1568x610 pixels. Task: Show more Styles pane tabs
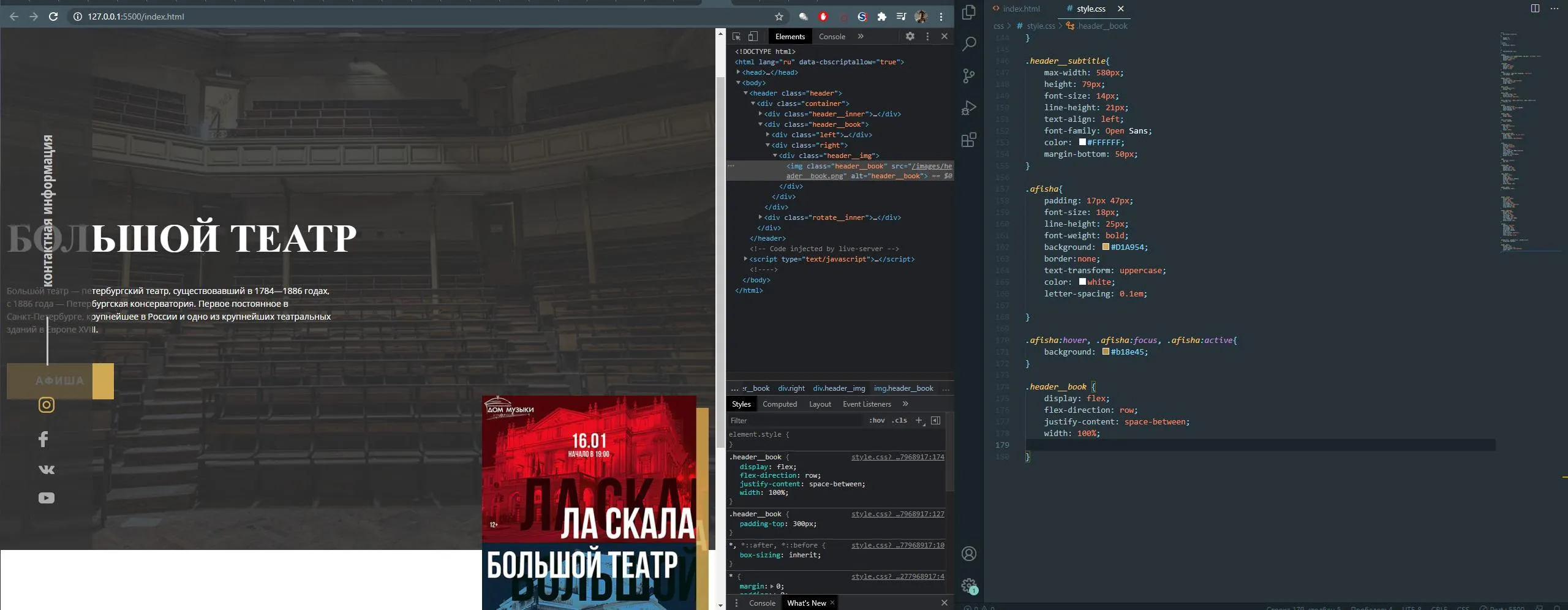pos(905,404)
